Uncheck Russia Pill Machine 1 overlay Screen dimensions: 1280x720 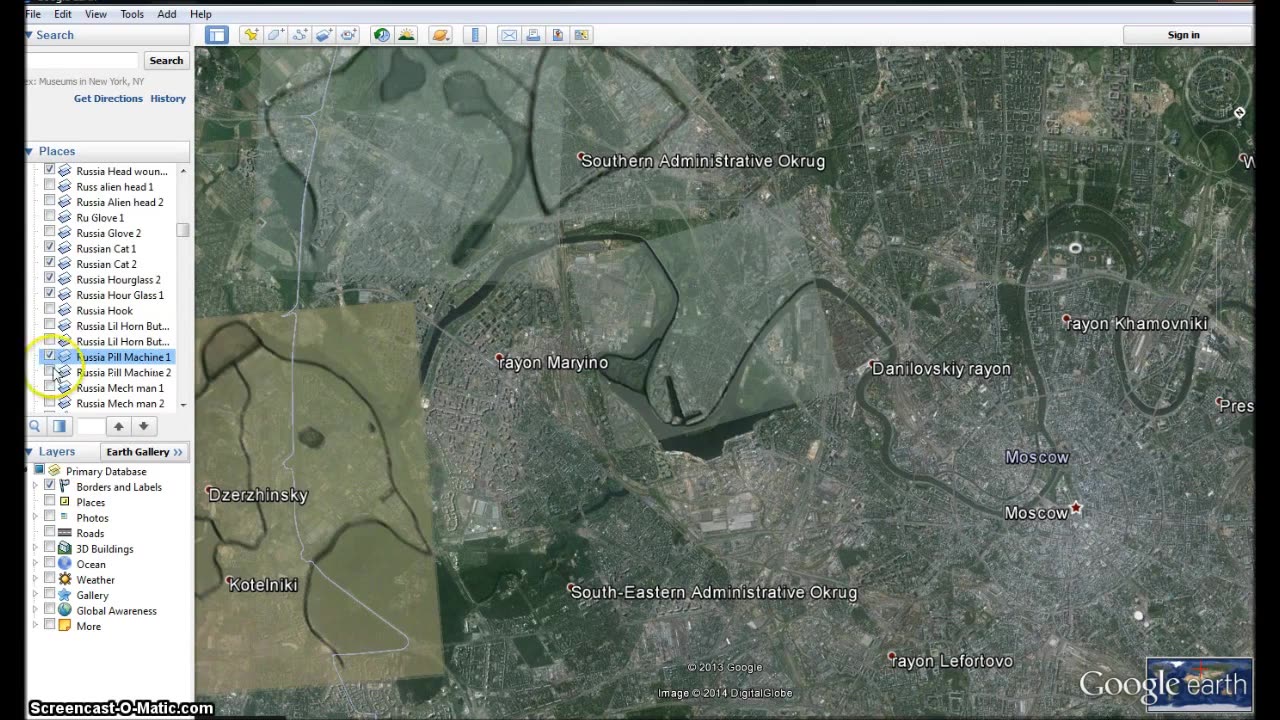click(49, 356)
